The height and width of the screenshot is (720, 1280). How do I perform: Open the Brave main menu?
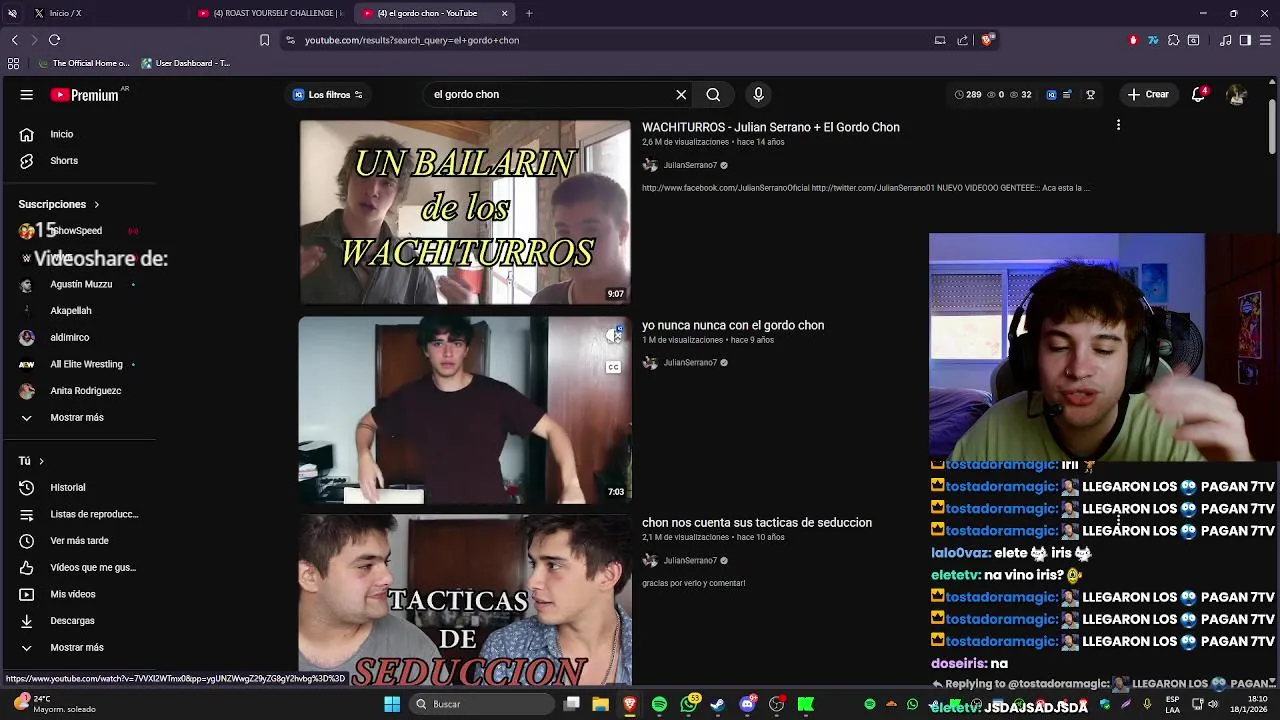(1266, 40)
